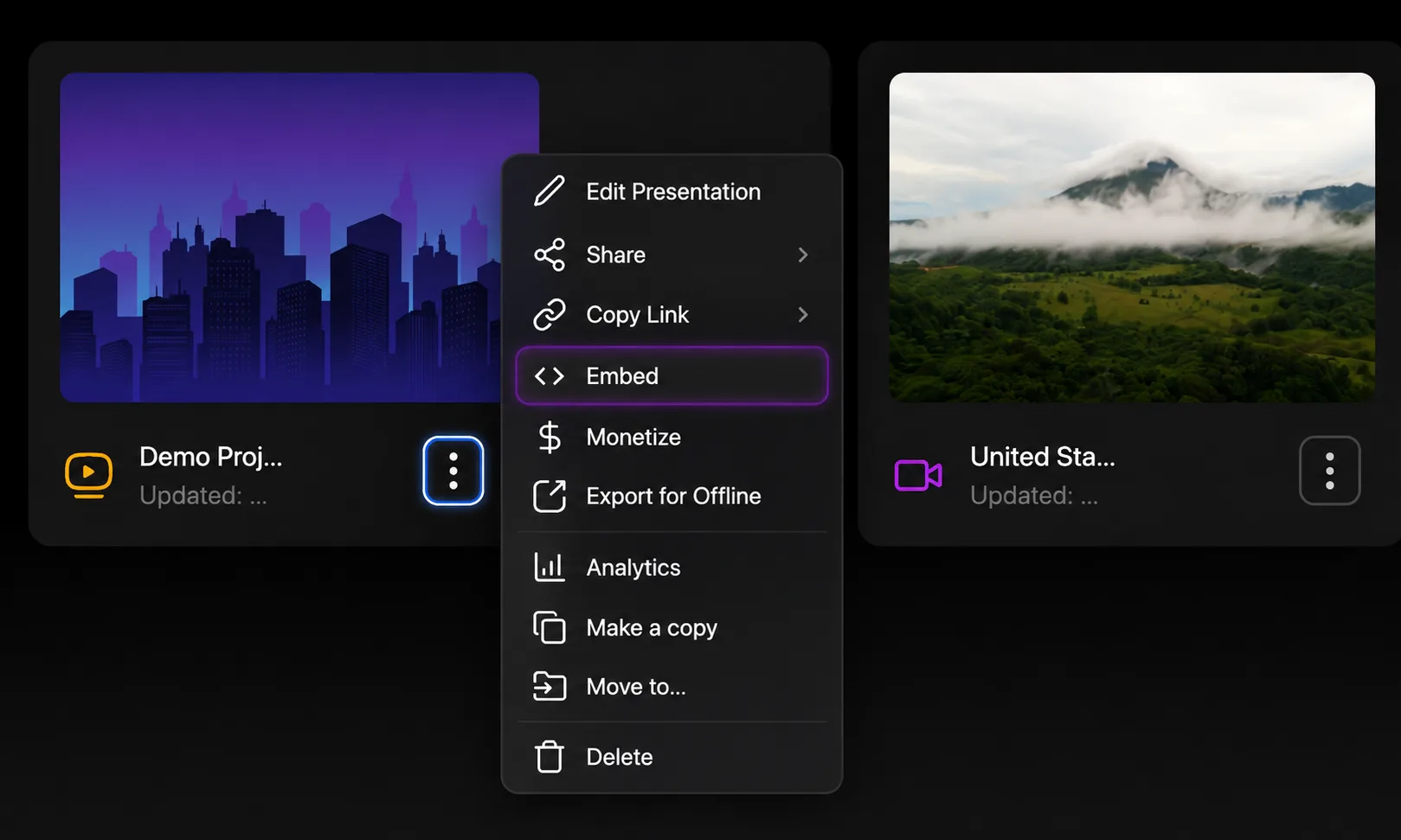
Task: Click the three-dot button on Demo Project card
Action: 453,471
